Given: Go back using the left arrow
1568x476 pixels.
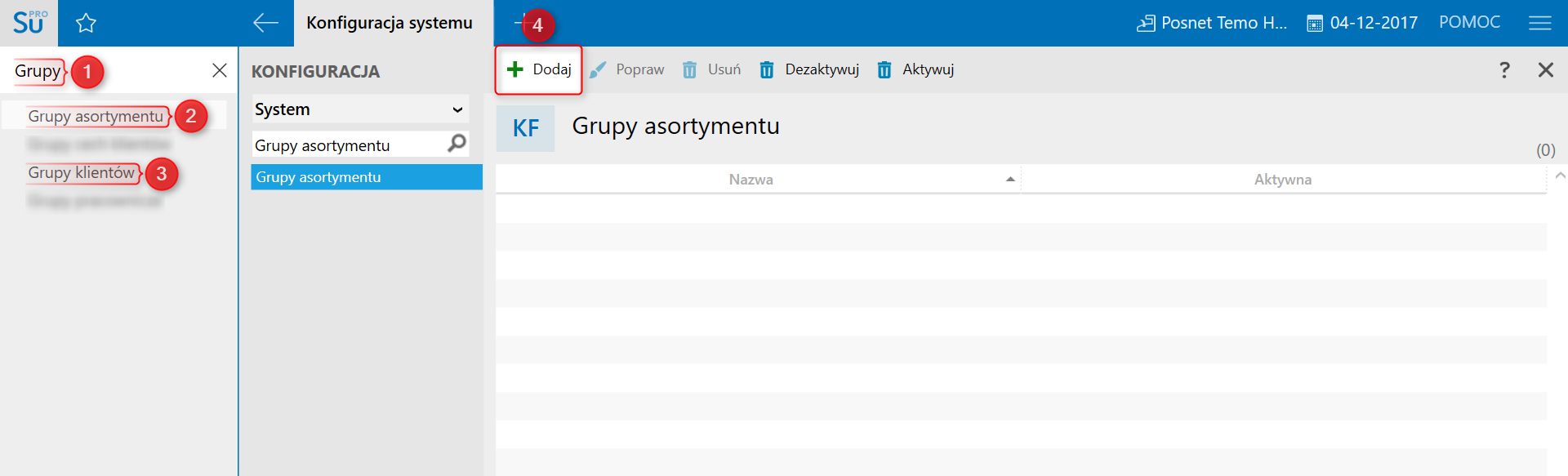Looking at the screenshot, I should pos(265,23).
